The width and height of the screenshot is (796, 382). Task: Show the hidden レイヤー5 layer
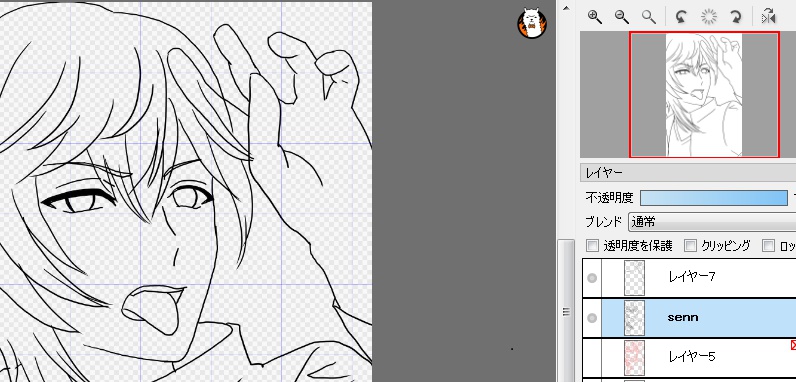click(x=591, y=358)
